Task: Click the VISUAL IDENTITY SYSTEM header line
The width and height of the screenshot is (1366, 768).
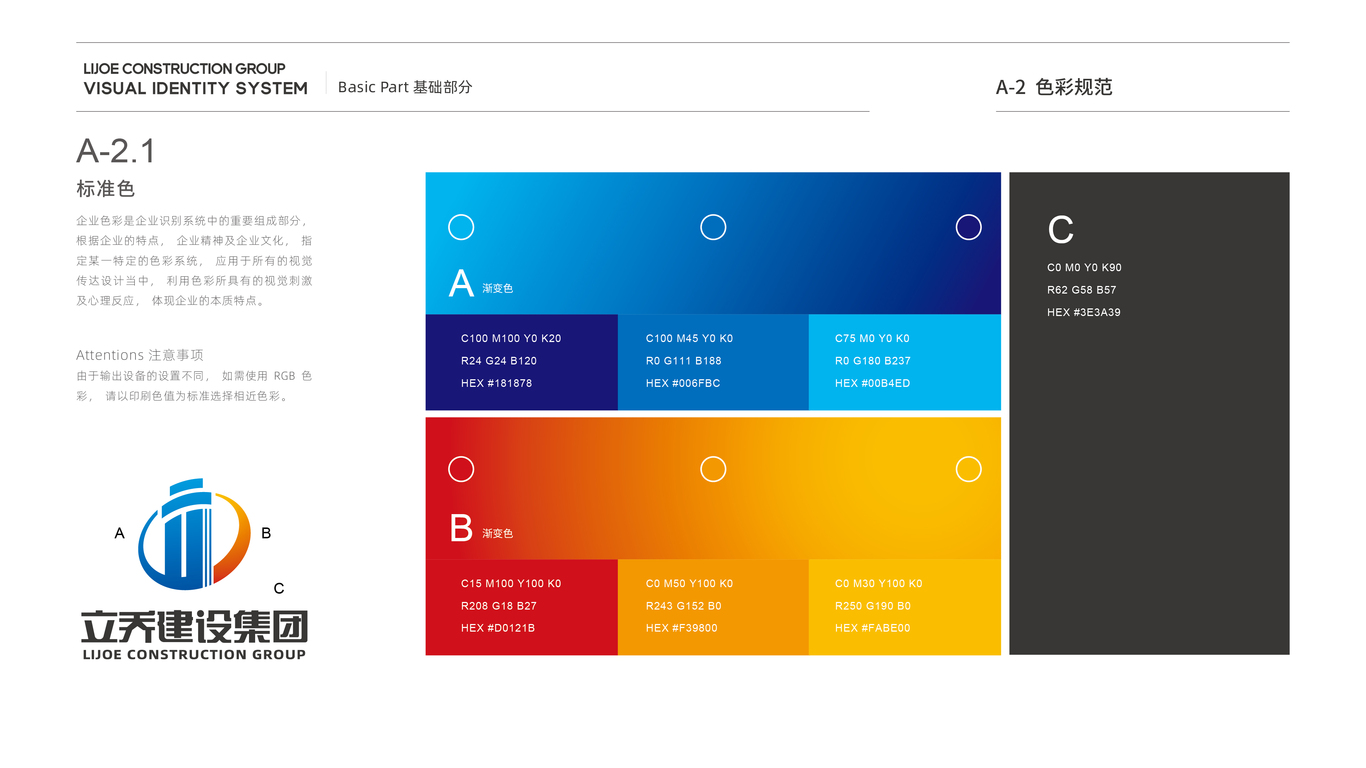Action: click(x=196, y=89)
